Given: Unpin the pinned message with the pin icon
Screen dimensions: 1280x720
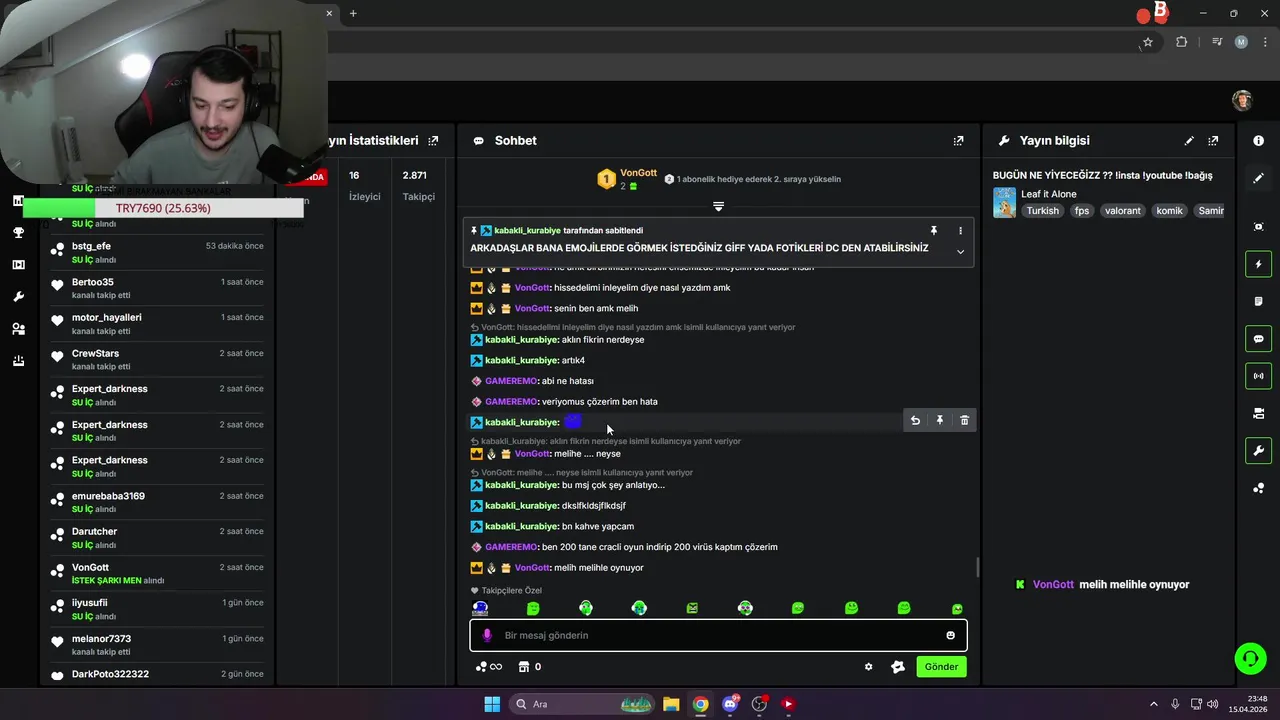Looking at the screenshot, I should point(934,231).
